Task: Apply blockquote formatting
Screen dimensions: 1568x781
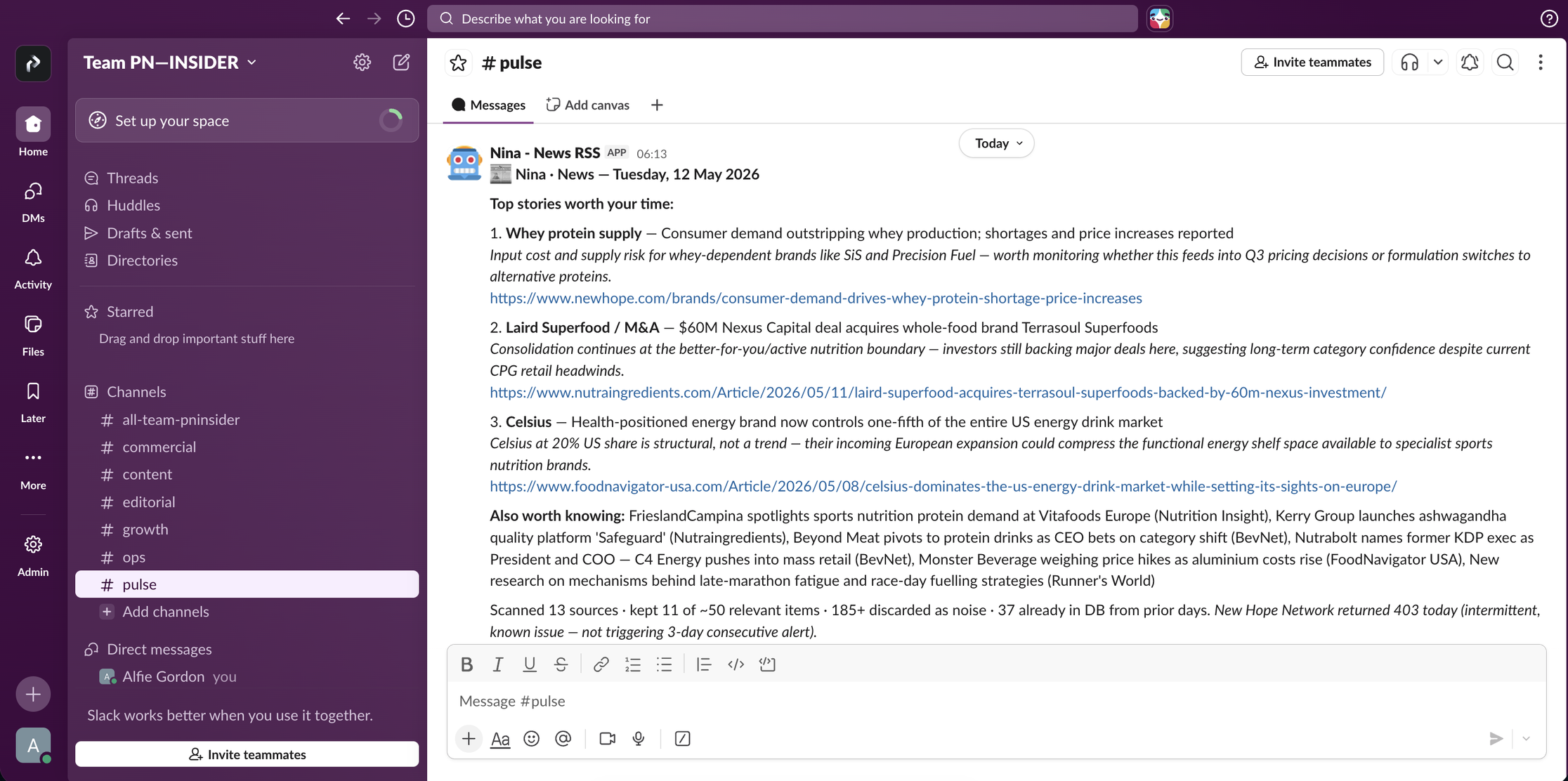Action: (703, 664)
